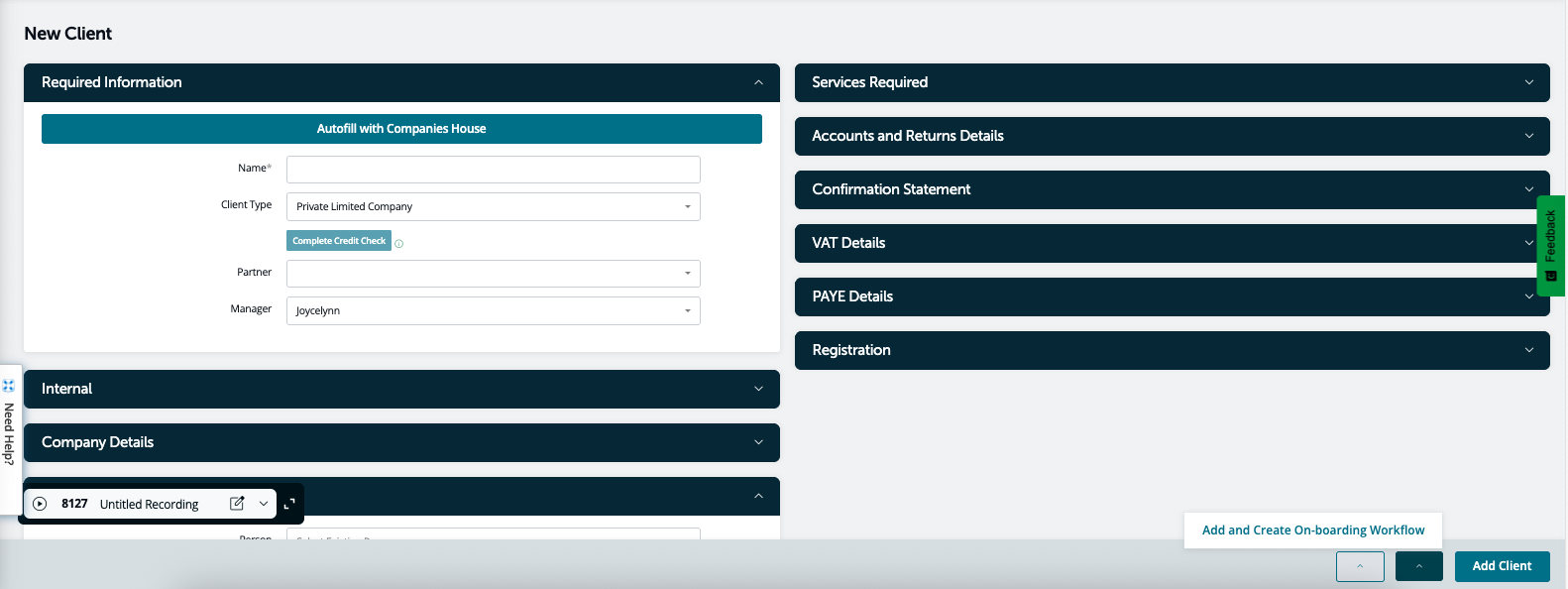Open the Client Type dropdown
Screen dimensions: 1568x589
[493, 206]
